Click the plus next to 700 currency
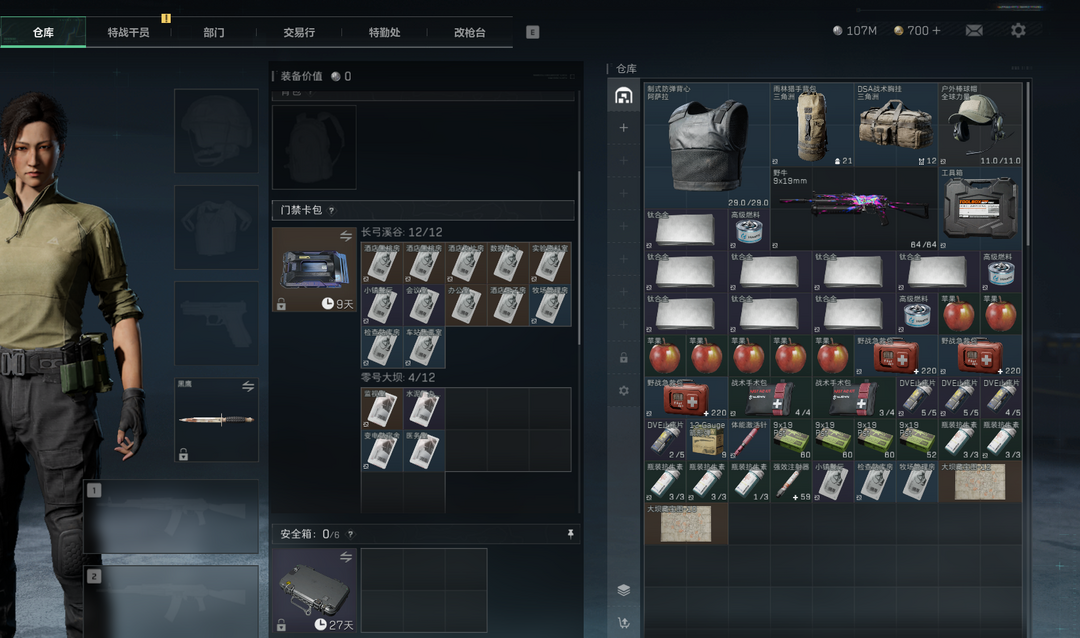The height and width of the screenshot is (638, 1080). (x=936, y=30)
